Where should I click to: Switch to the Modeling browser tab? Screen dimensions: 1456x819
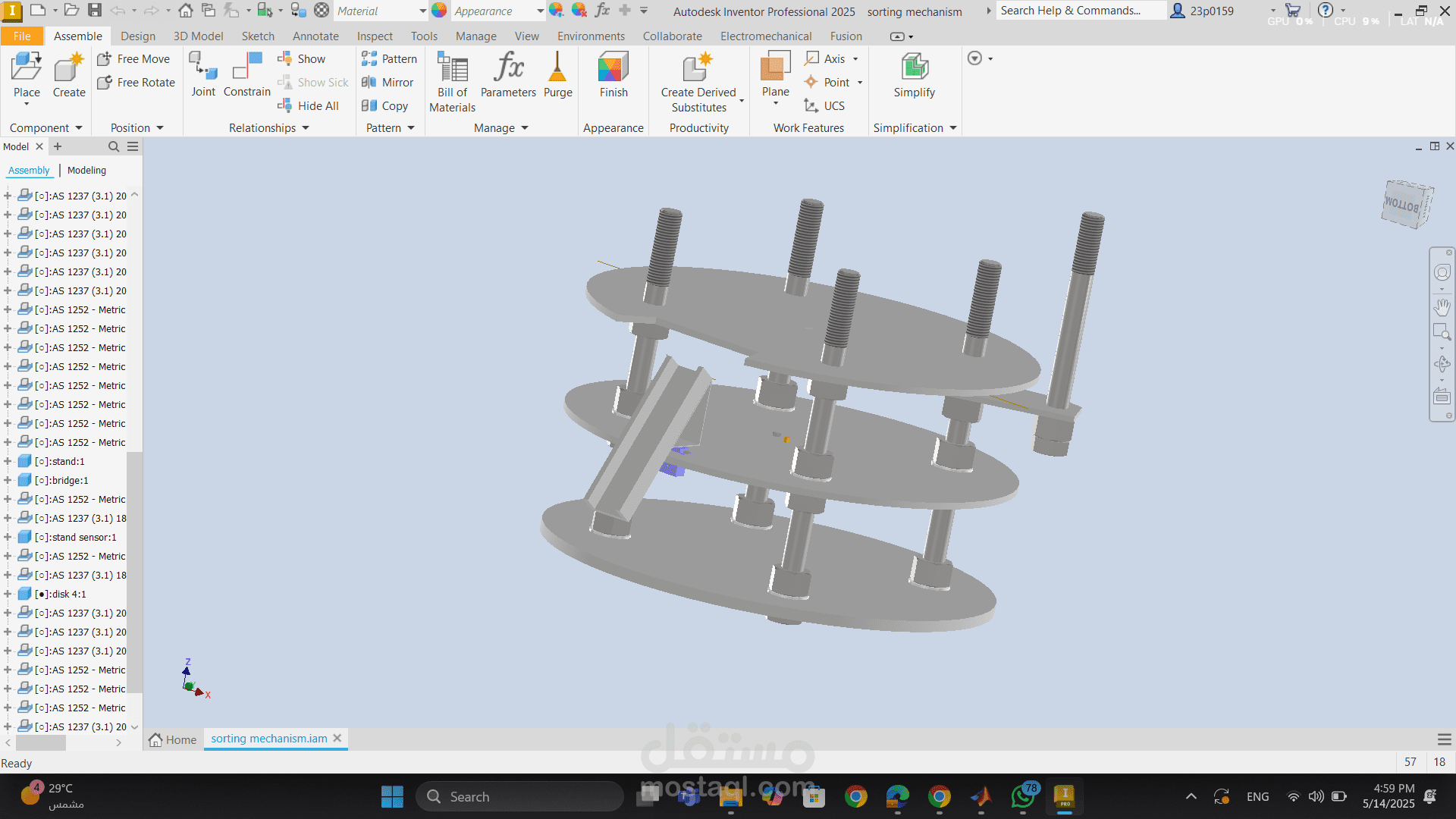point(86,170)
